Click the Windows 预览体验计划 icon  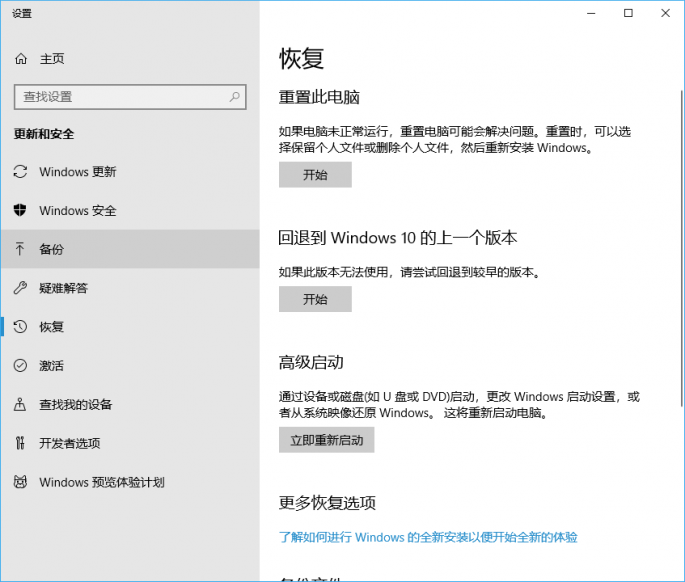(21, 482)
